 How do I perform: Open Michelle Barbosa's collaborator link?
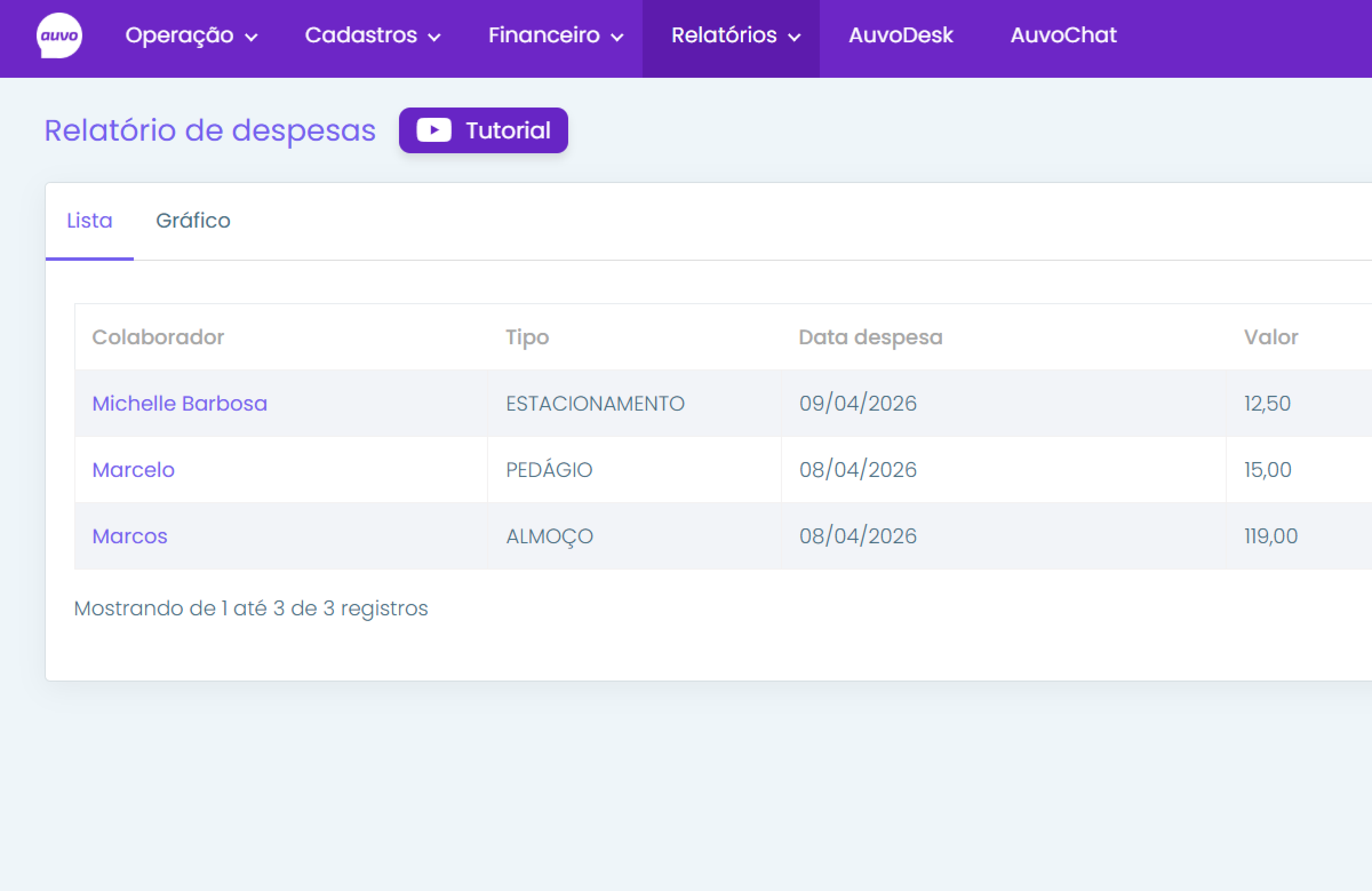(179, 403)
